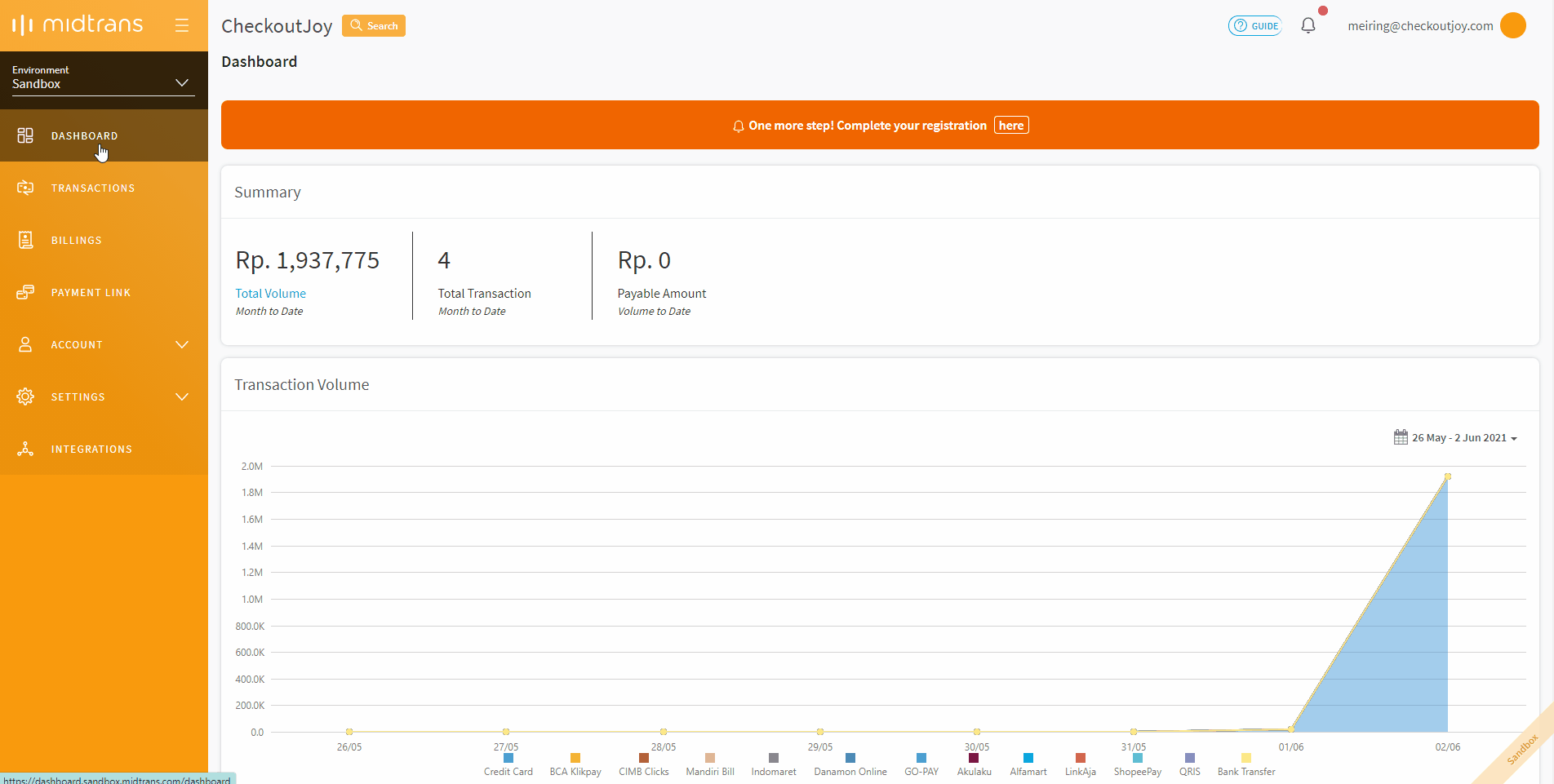This screenshot has width=1554, height=784.
Task: Click the Rp. 1,937,775 volume value
Action: click(308, 260)
